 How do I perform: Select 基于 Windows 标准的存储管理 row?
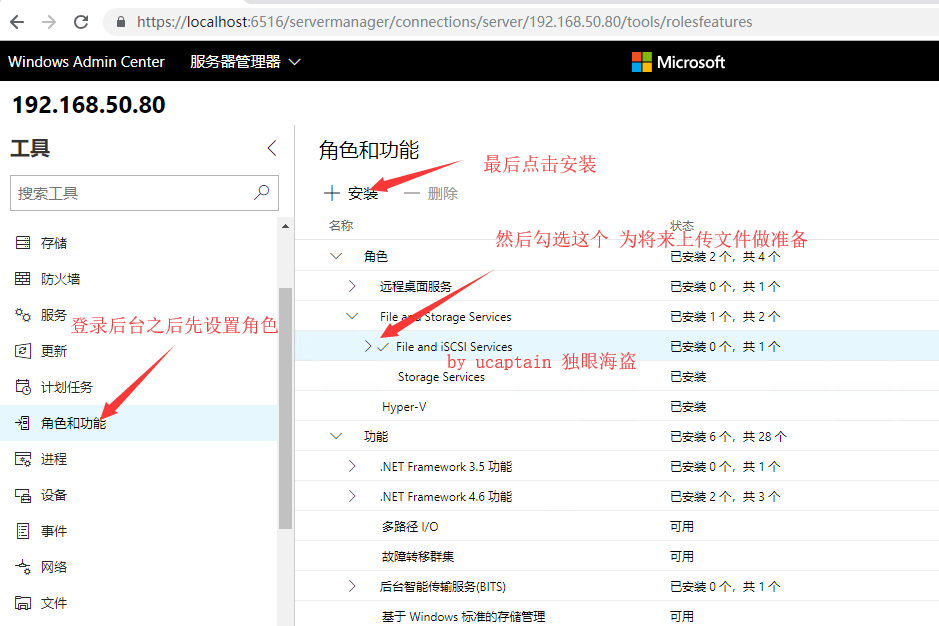(617, 616)
